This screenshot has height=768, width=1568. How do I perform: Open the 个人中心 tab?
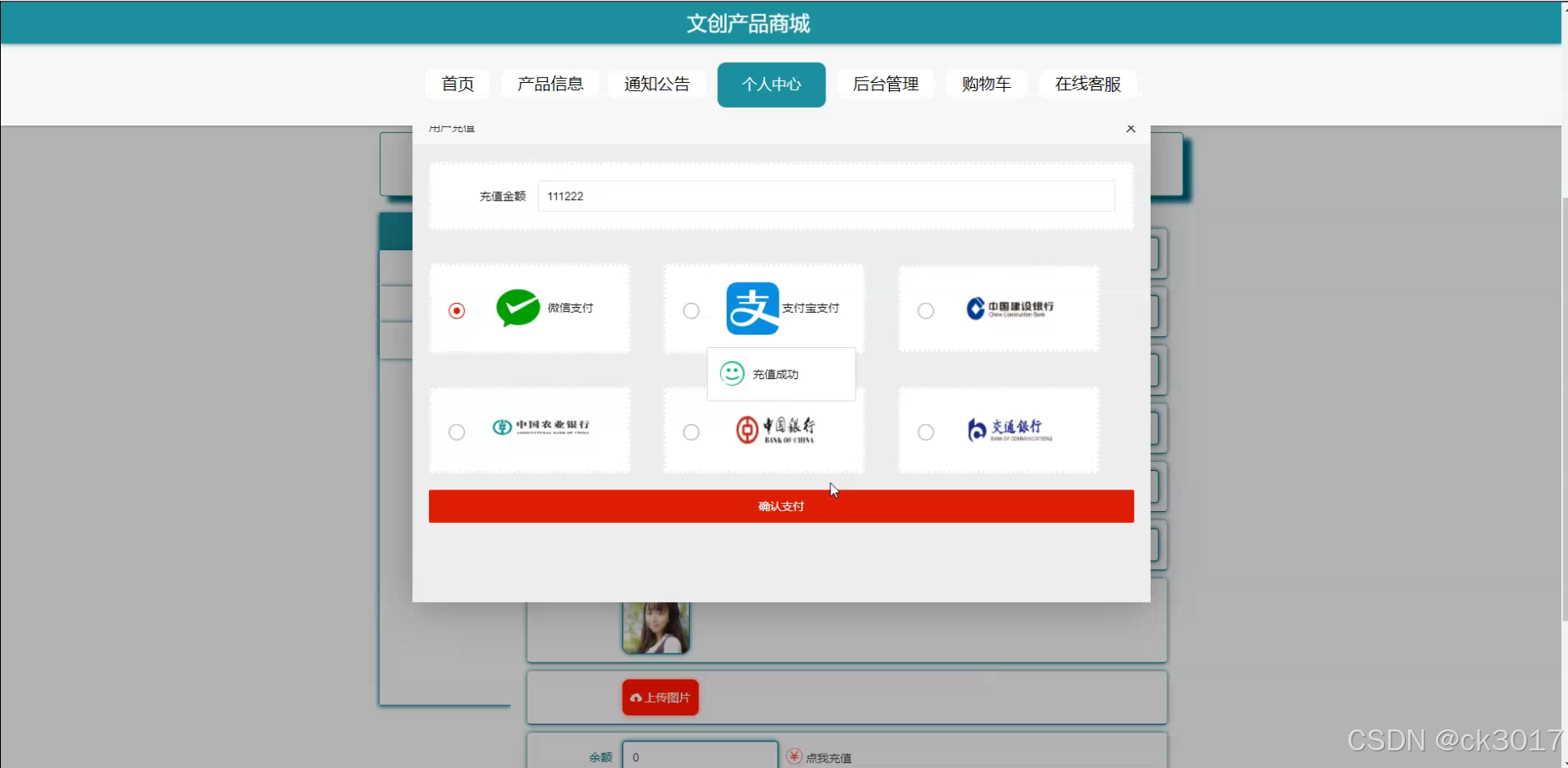coord(771,84)
